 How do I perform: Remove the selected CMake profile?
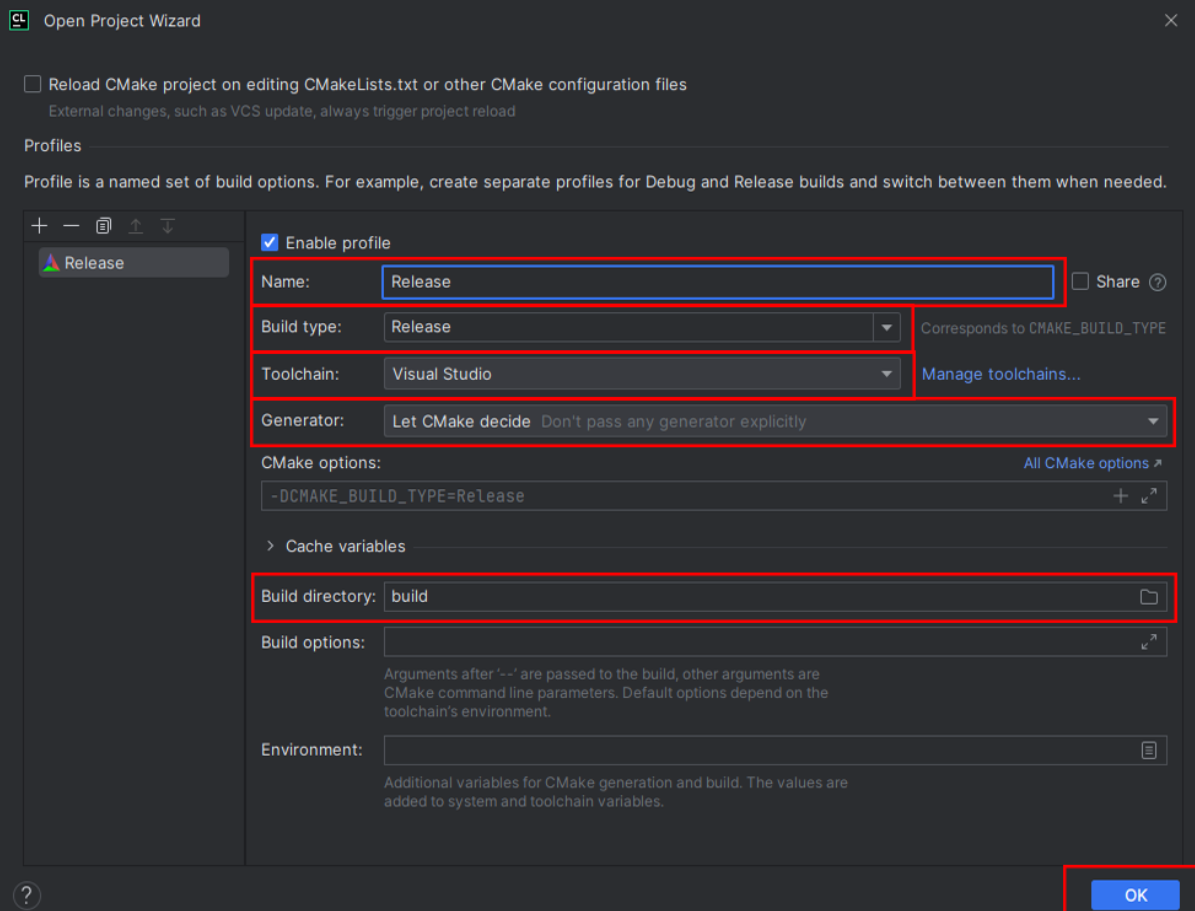click(x=71, y=226)
